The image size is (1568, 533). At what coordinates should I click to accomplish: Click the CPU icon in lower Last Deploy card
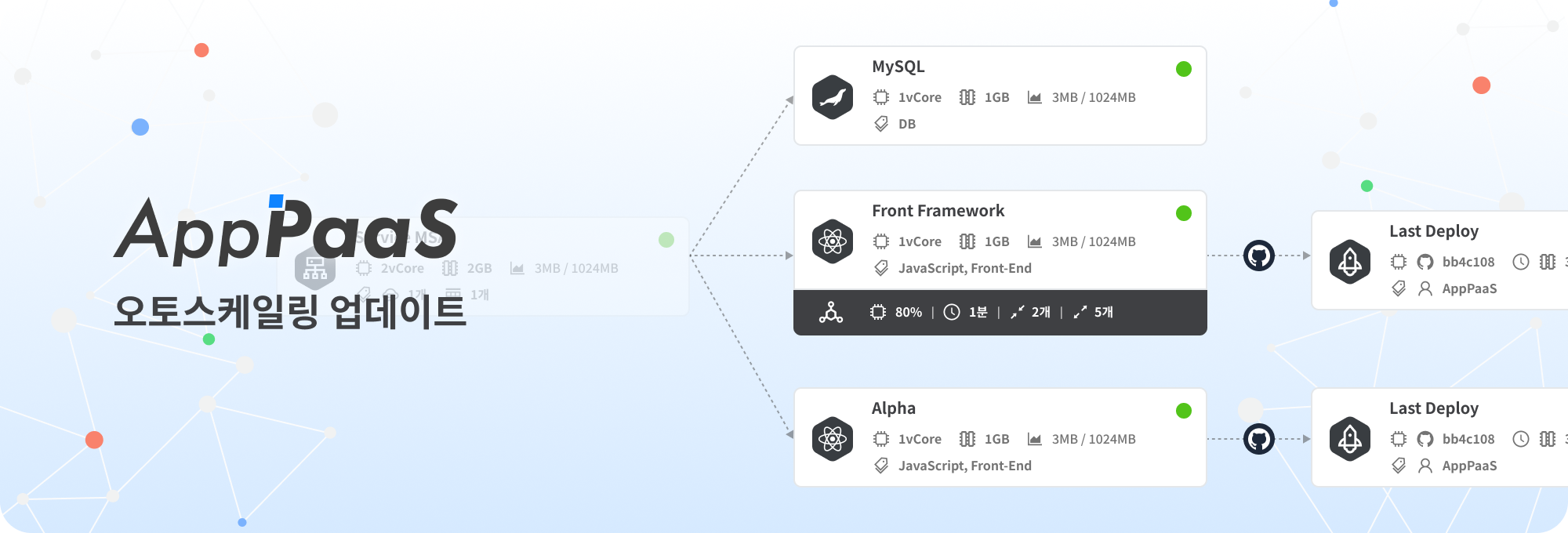point(1399,439)
